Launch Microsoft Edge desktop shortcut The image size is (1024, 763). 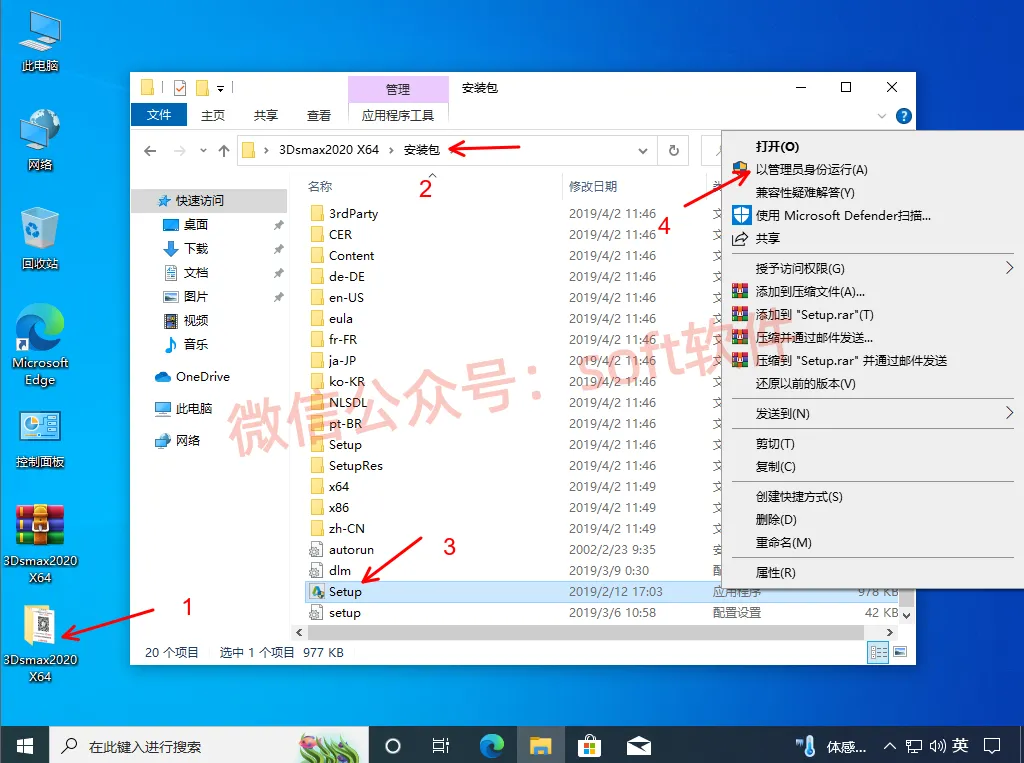point(40,345)
